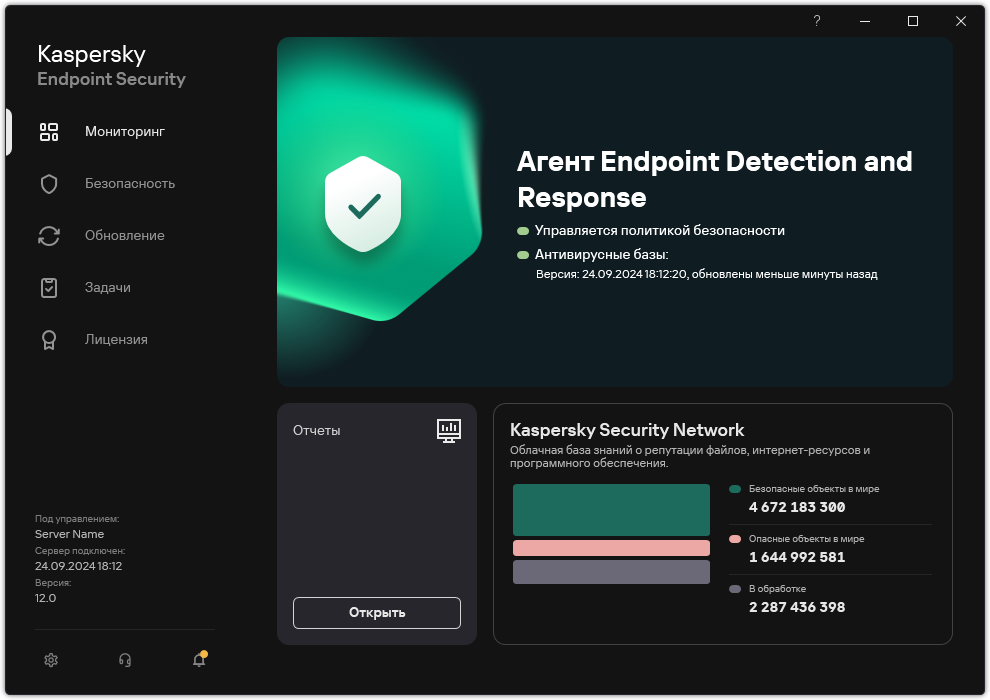Click the server connection time 24.09.2024 18:12
This screenshot has height=700, width=990.
(x=78, y=566)
